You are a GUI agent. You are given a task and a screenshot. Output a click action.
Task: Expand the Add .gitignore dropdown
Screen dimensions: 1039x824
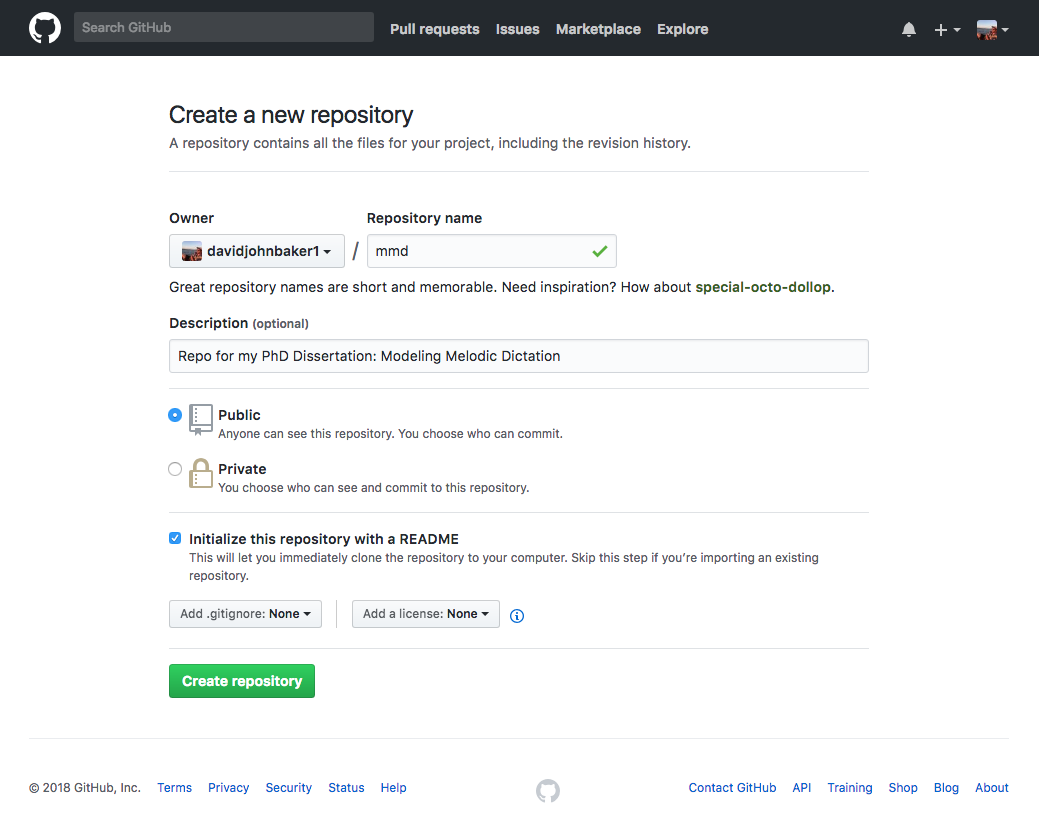tap(245, 614)
